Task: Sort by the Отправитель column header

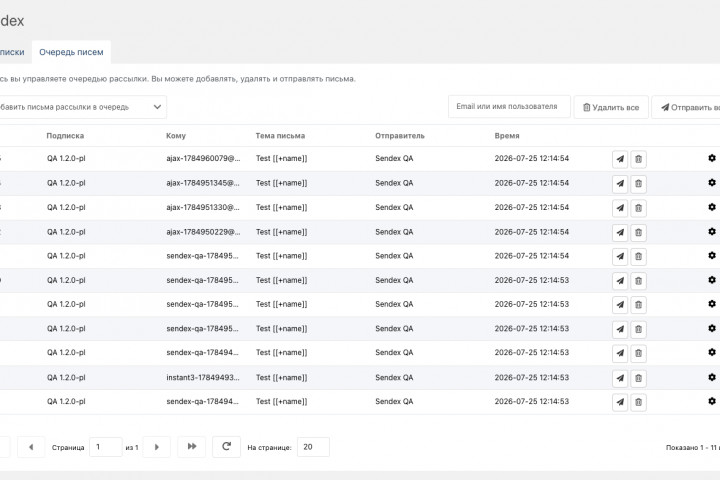Action: tap(400, 136)
